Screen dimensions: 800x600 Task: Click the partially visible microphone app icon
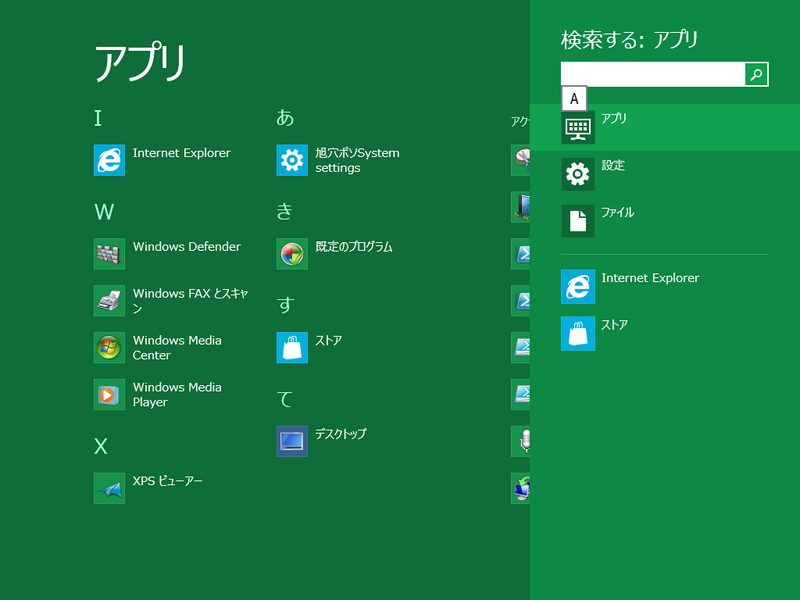521,441
